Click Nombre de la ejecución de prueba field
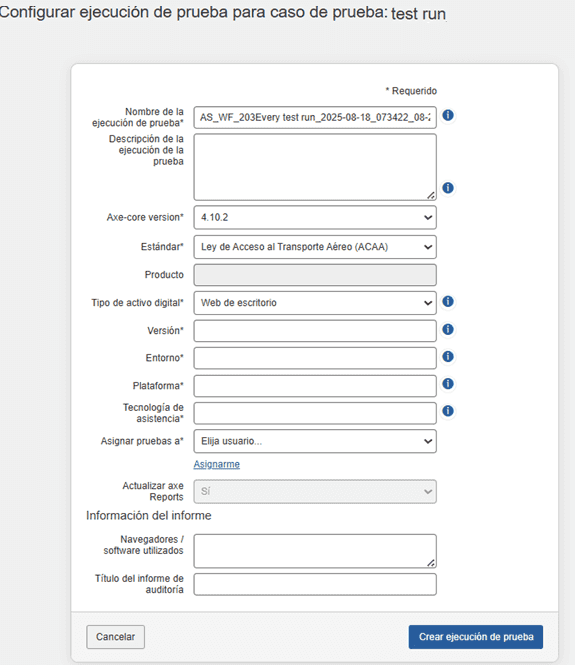 [x=315, y=117]
